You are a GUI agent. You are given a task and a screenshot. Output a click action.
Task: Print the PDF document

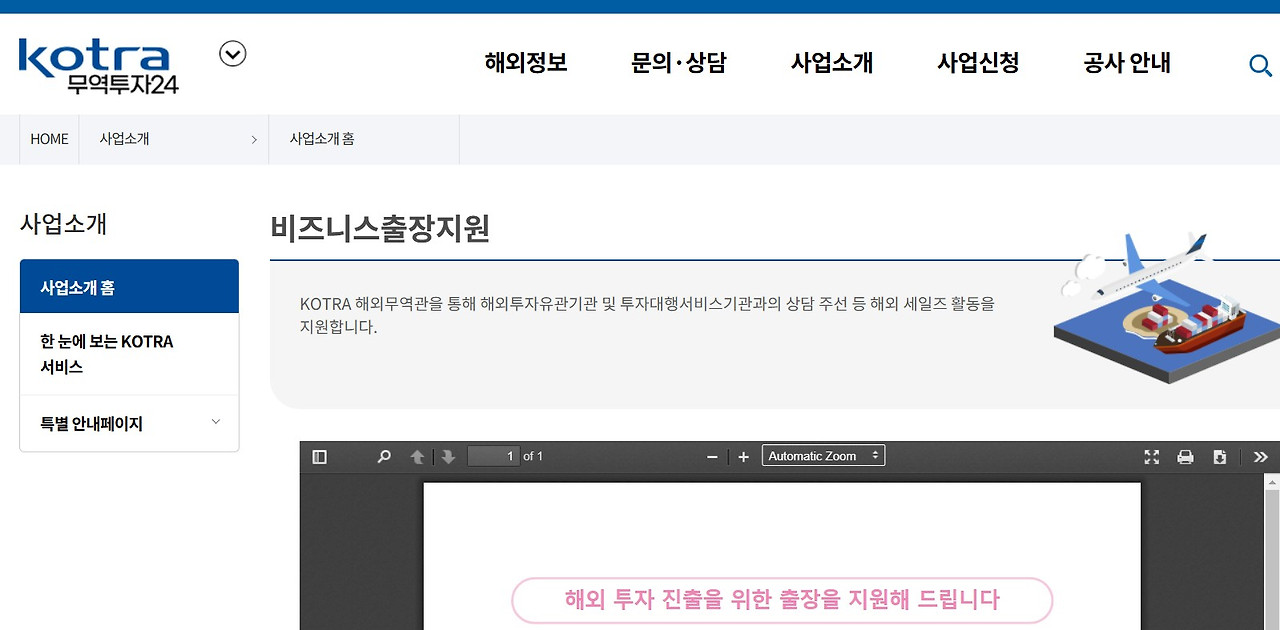1185,457
